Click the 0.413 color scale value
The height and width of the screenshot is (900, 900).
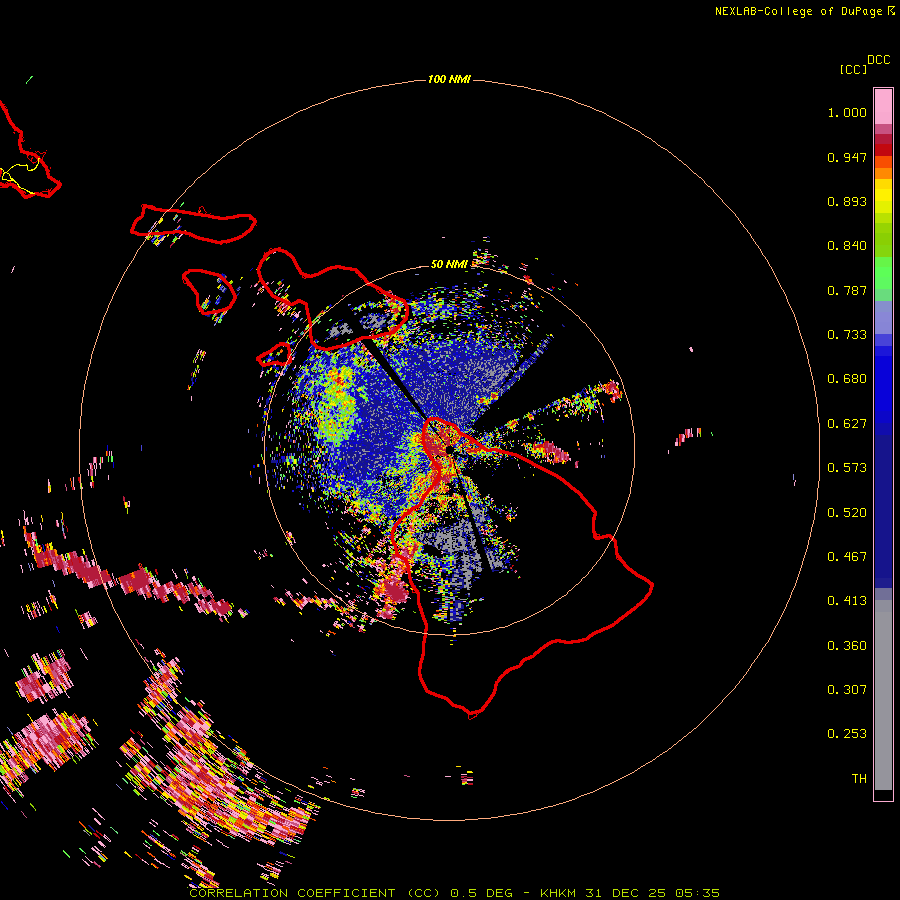point(847,601)
